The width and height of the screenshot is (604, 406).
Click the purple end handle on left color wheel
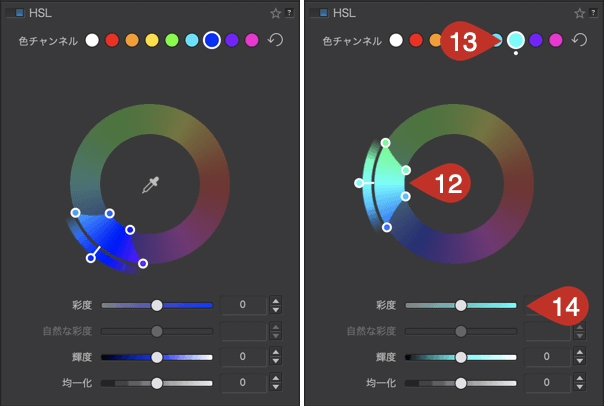(x=143, y=263)
